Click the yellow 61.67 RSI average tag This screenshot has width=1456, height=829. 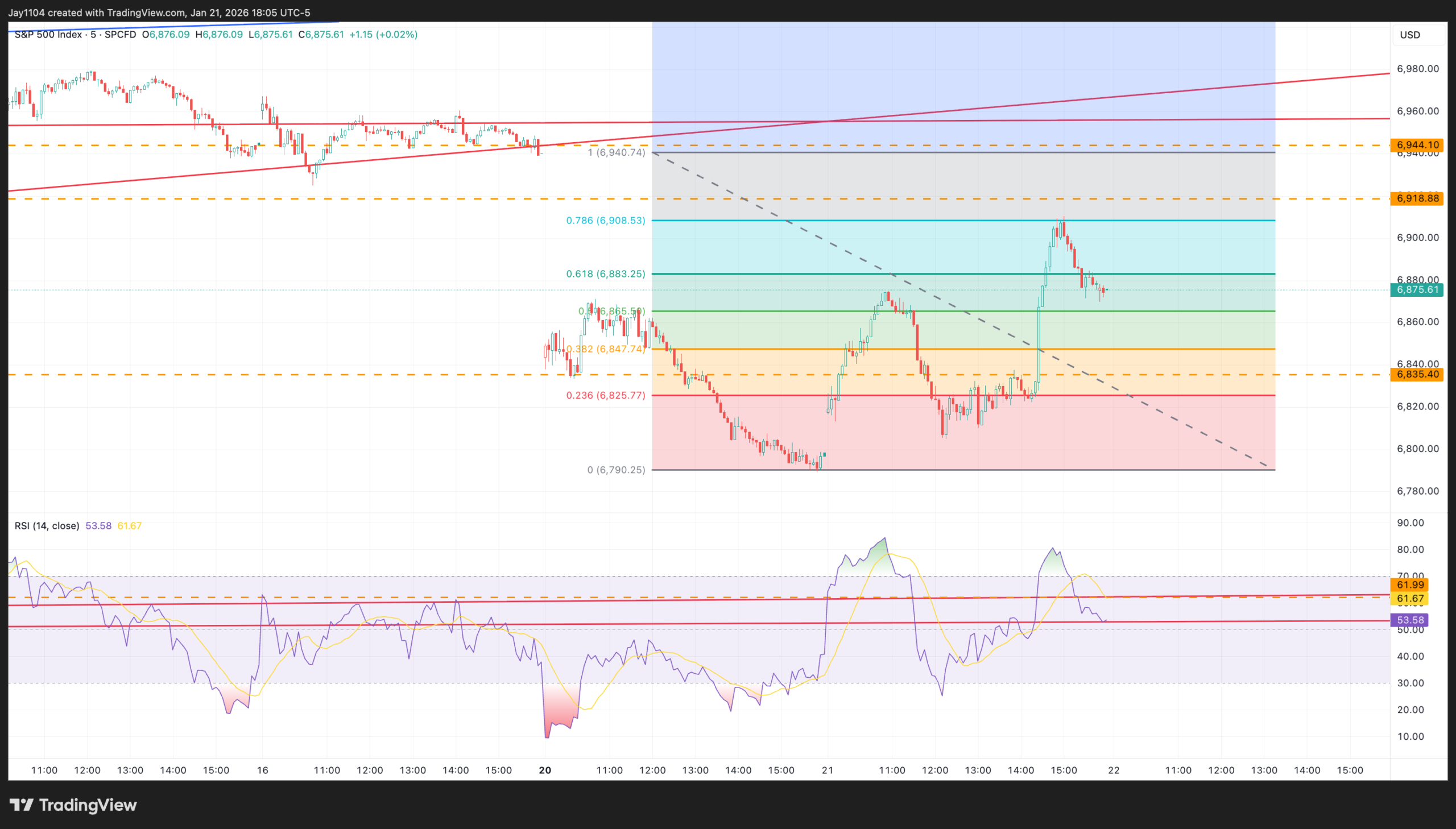(x=1409, y=598)
